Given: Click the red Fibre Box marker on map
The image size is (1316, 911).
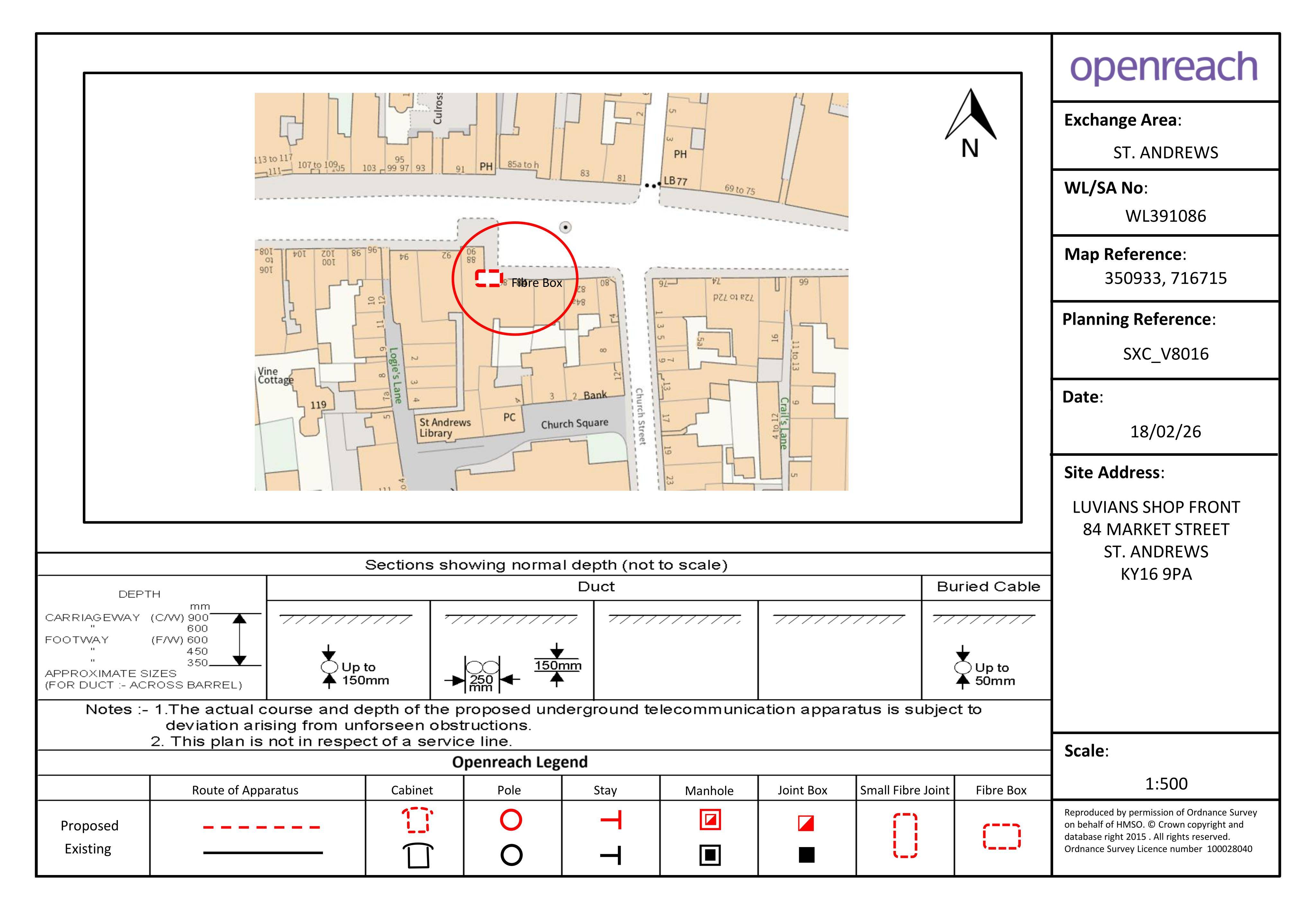Looking at the screenshot, I should [x=489, y=278].
